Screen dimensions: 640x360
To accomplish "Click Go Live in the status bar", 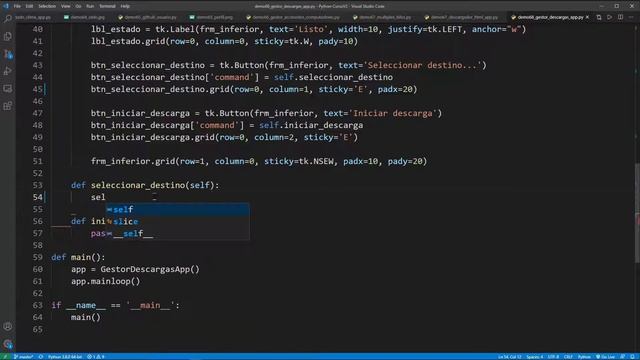I will coord(605,357).
